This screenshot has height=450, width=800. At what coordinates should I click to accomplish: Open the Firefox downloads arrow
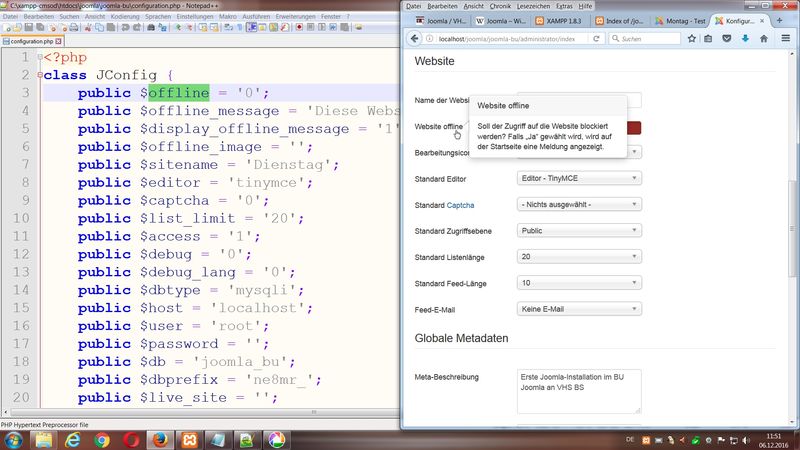click(x=744, y=39)
